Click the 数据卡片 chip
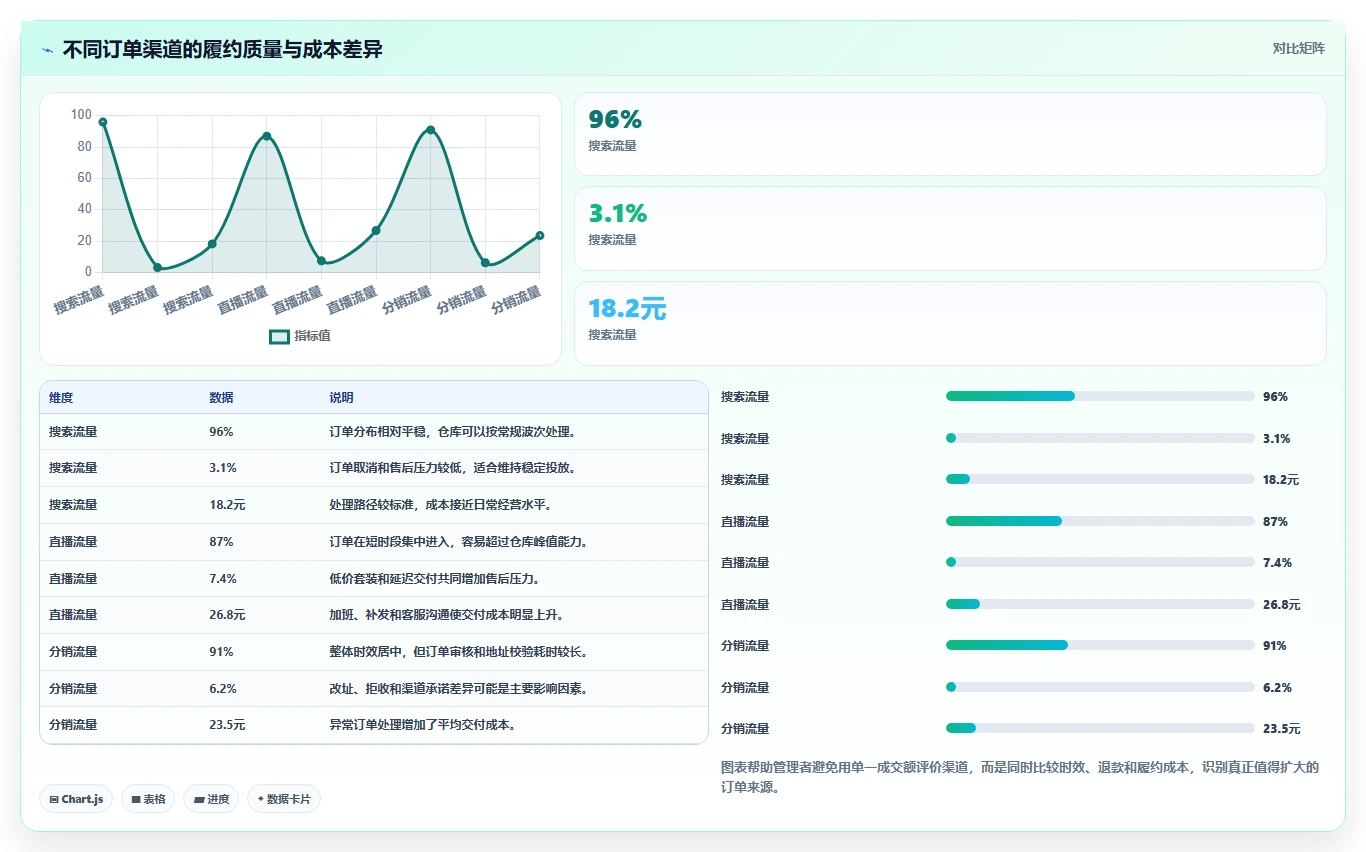Viewport: 1366px width, 852px height. click(284, 799)
